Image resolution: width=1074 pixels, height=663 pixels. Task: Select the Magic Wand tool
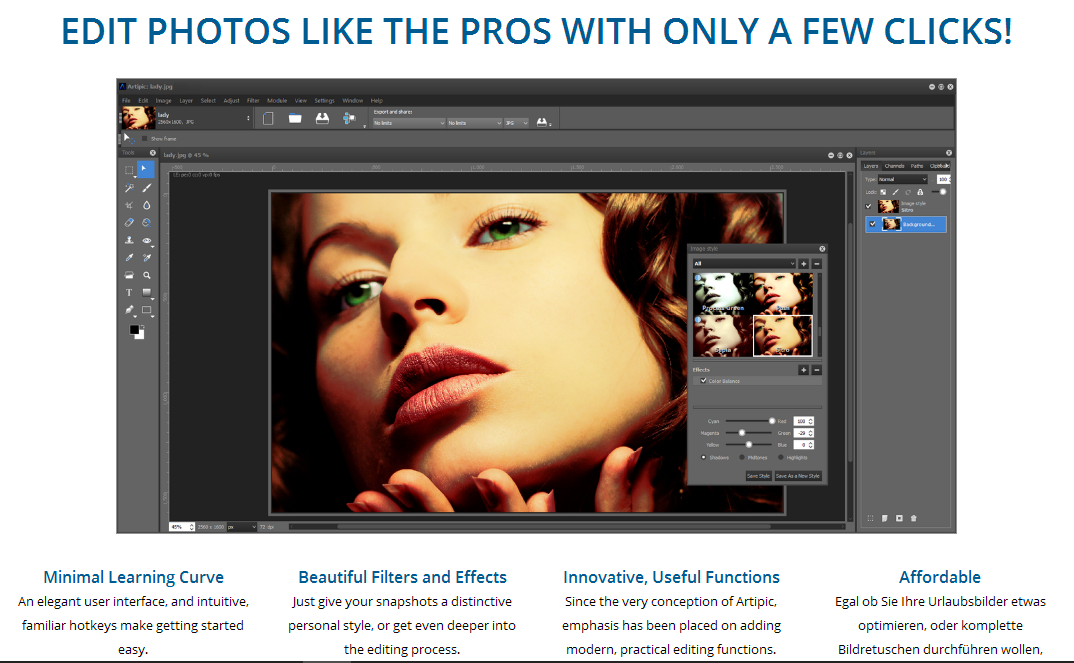pos(129,188)
